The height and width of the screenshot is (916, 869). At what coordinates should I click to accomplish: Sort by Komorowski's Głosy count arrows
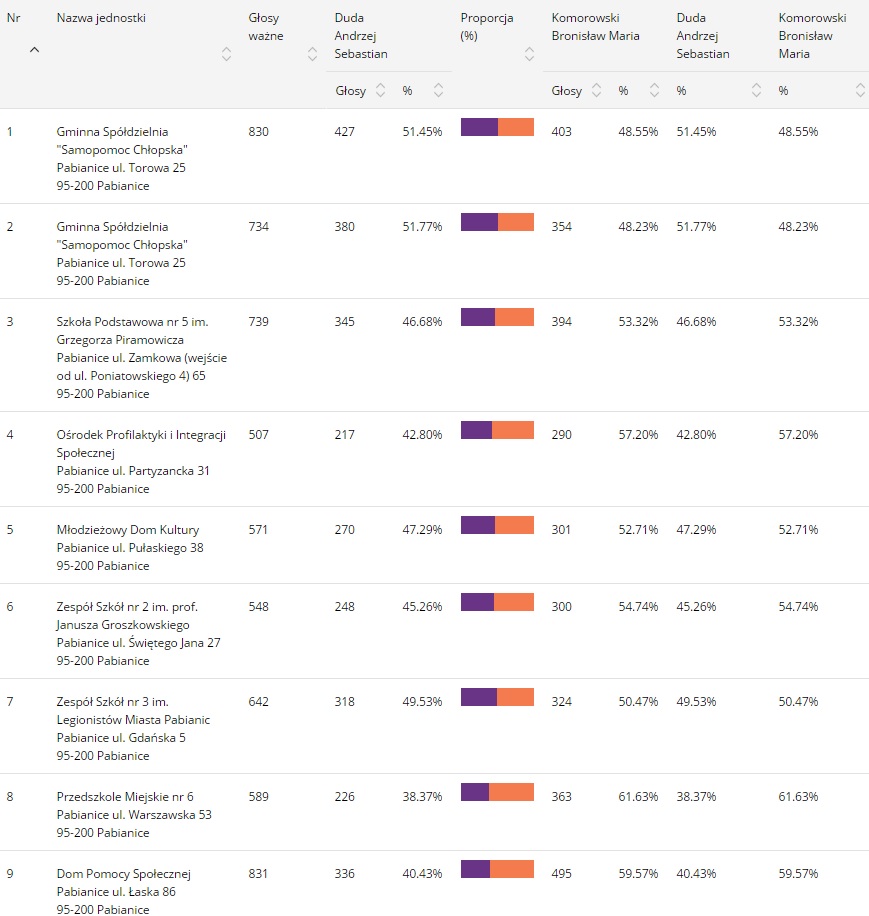pyautogui.click(x=596, y=90)
